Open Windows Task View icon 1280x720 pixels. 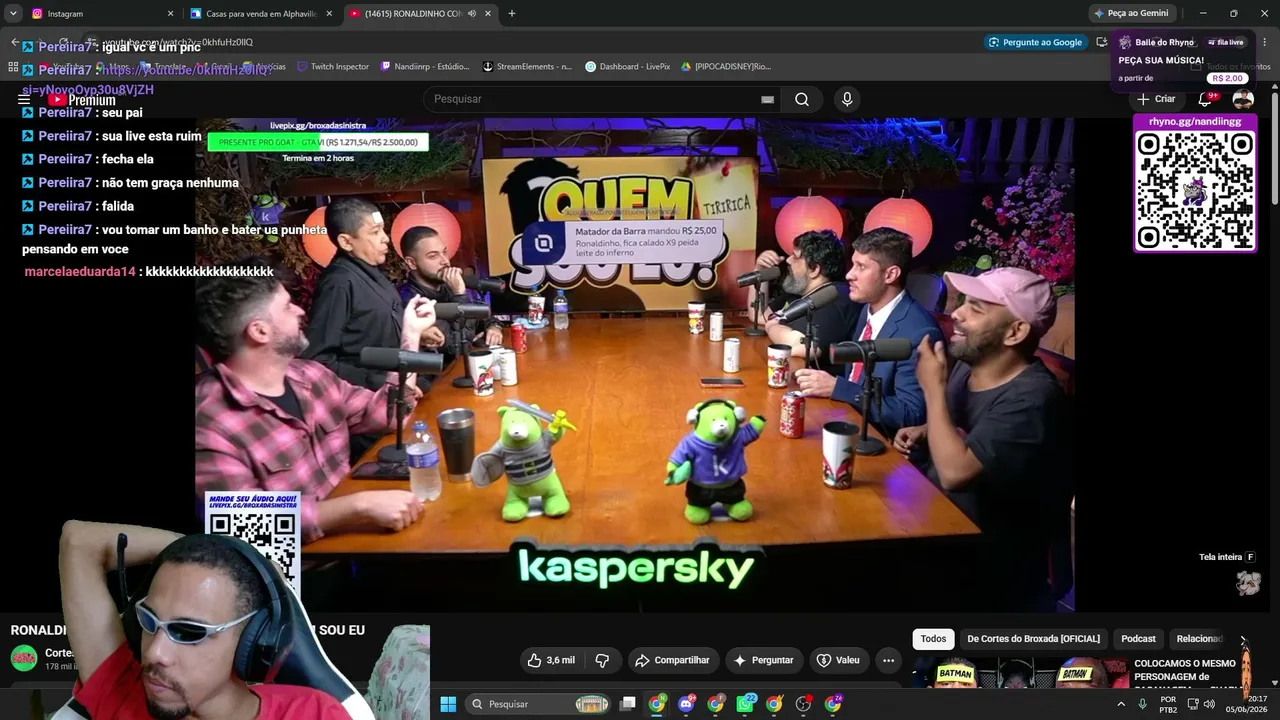[628, 704]
